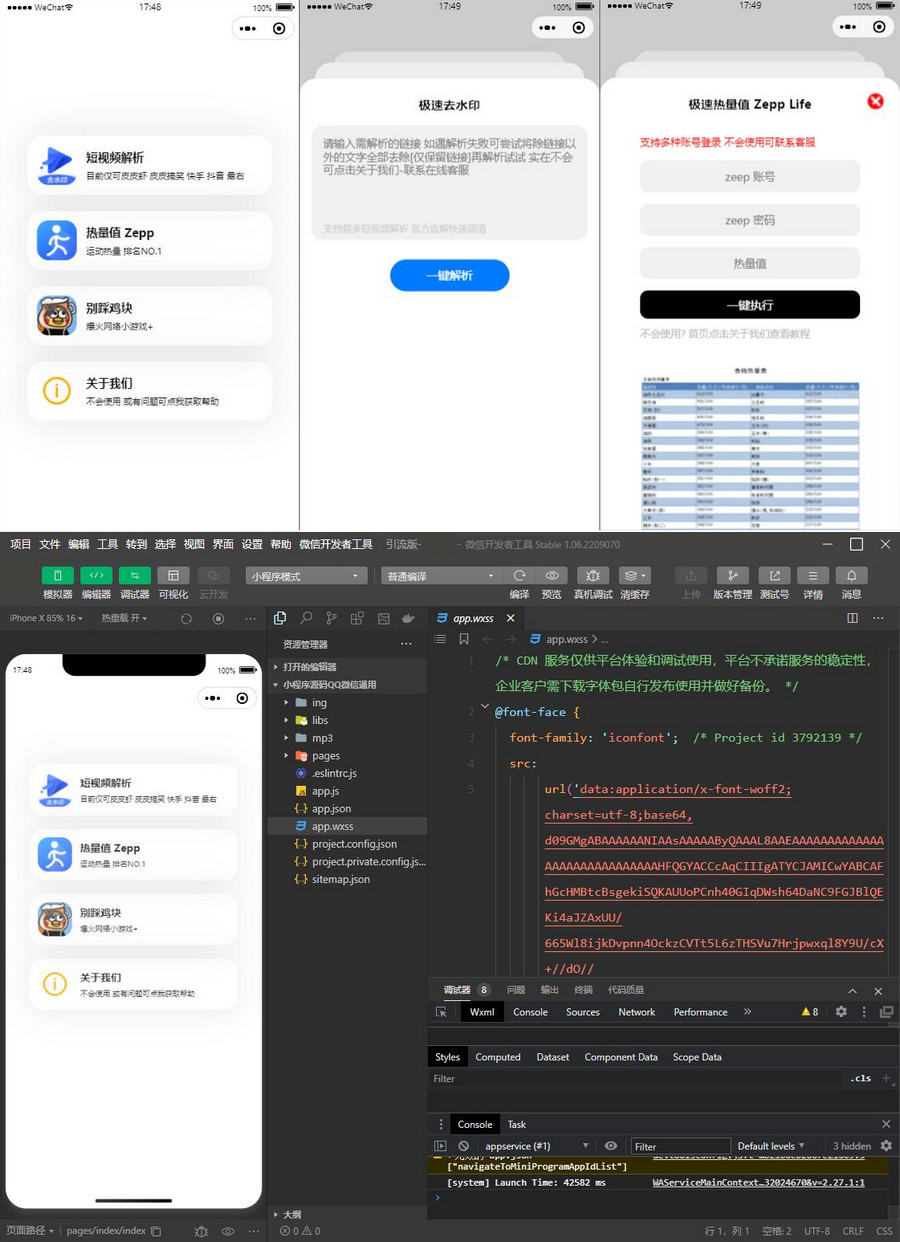
Task: Toggle the console live expression eye icon
Action: point(611,1146)
